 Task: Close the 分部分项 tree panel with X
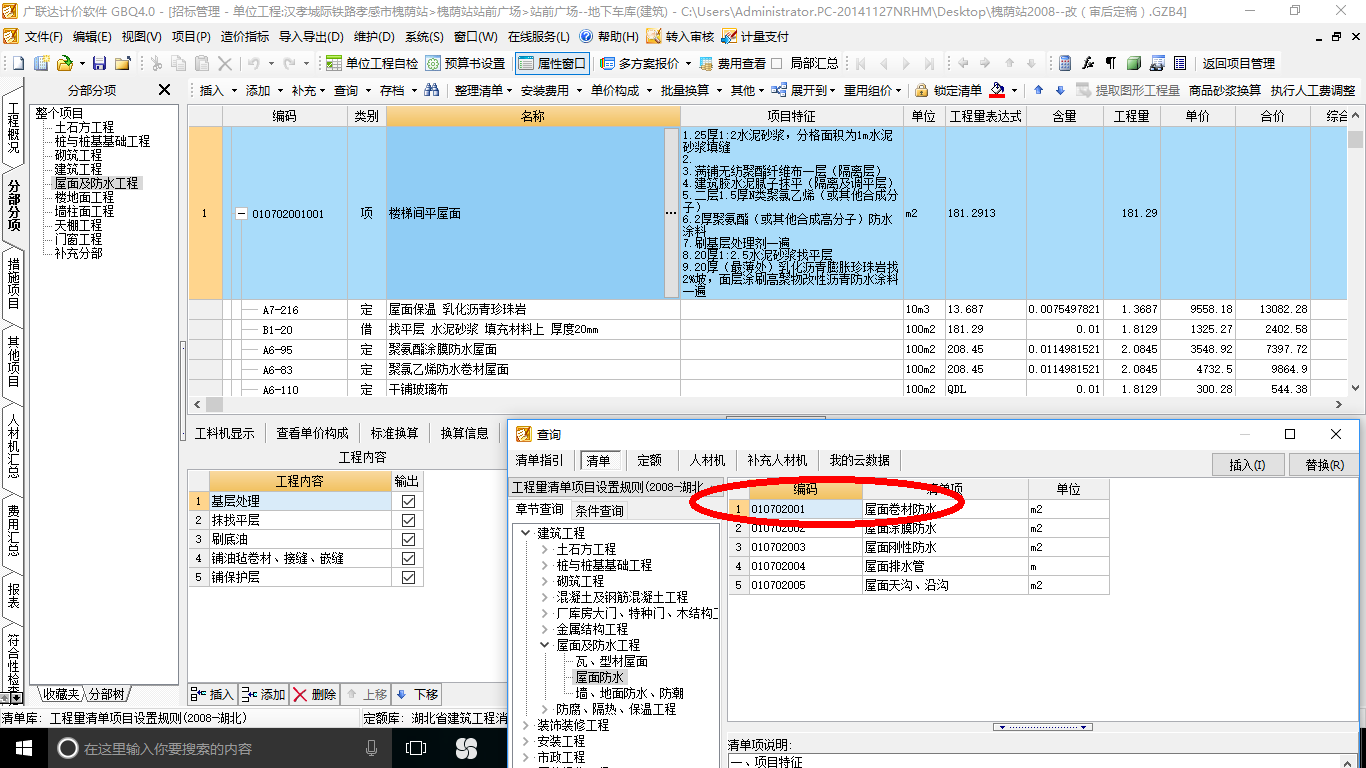click(x=165, y=90)
